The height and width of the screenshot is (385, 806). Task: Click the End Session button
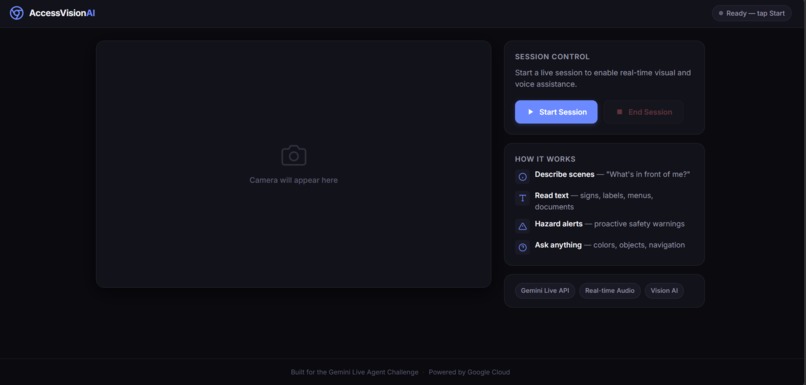644,112
